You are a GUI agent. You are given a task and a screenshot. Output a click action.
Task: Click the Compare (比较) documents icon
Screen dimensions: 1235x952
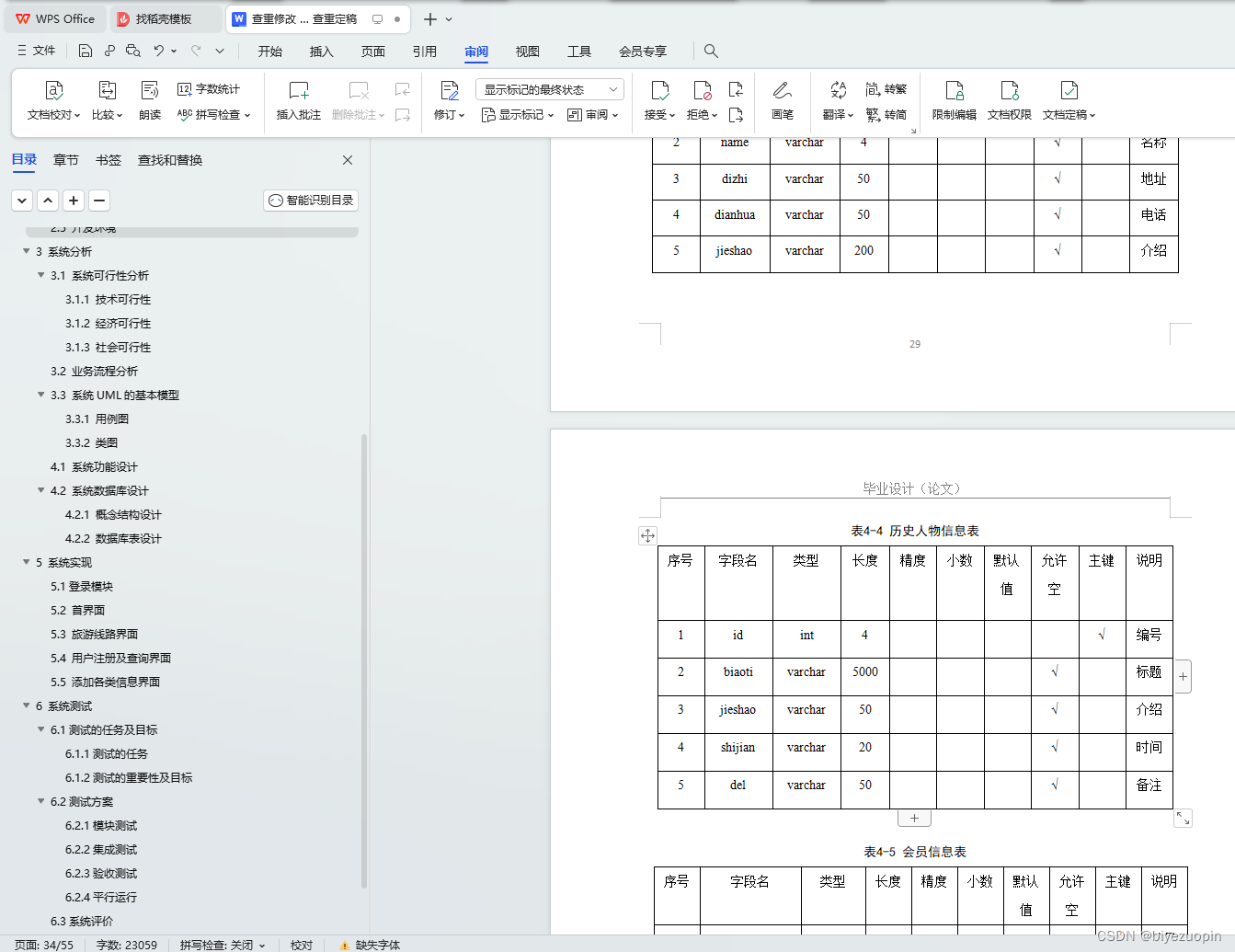coord(108,90)
